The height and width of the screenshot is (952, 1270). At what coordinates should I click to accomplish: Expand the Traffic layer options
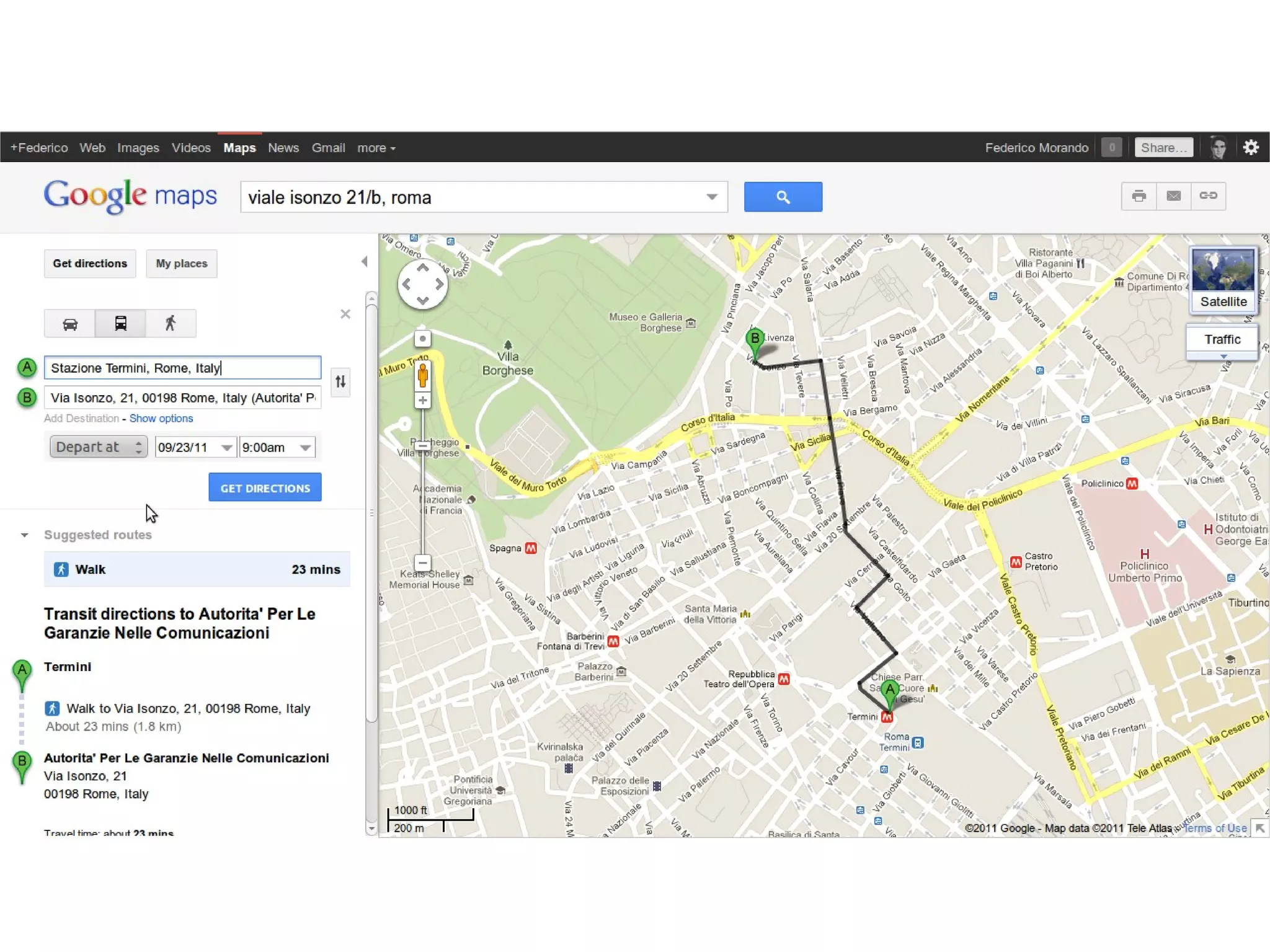pyautogui.click(x=1223, y=357)
